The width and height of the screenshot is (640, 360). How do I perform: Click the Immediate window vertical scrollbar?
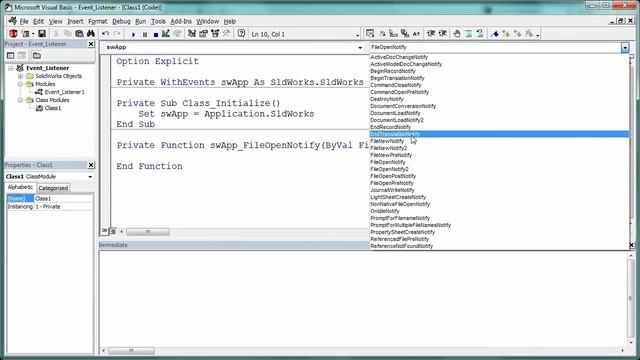coord(631,299)
